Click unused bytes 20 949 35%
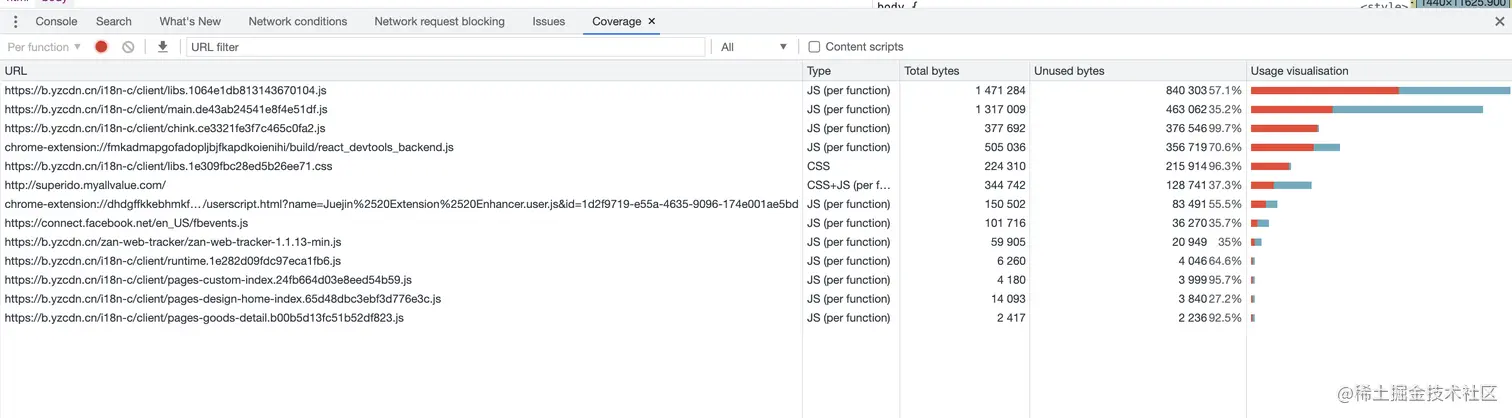 [1207, 242]
